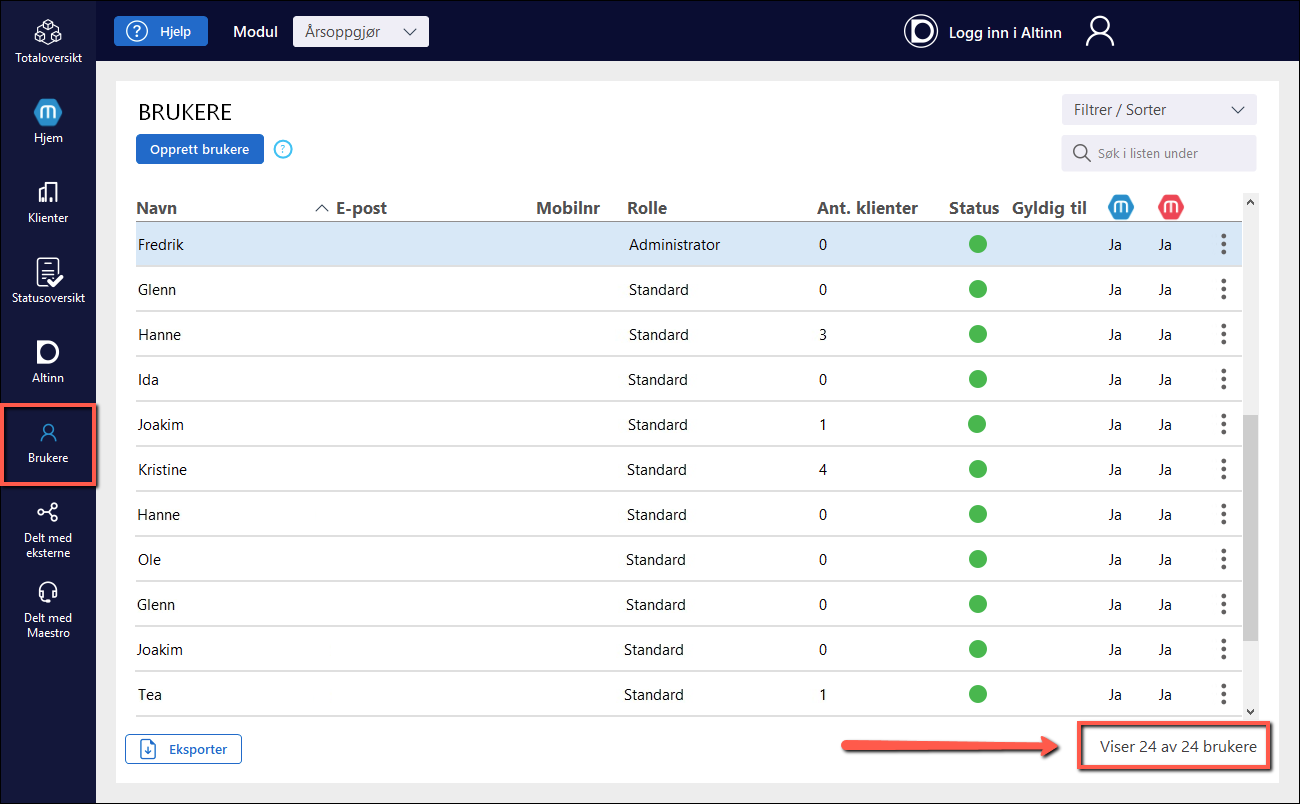The height and width of the screenshot is (804, 1300).
Task: Click Opprett brukere button
Action: point(200,149)
